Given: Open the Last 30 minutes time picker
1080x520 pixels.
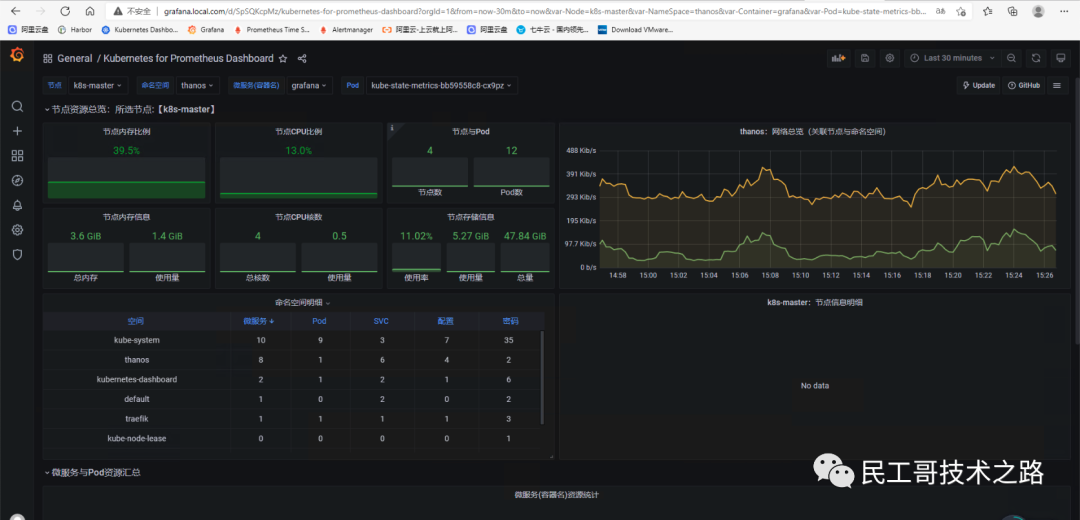Looking at the screenshot, I should click(952, 59).
